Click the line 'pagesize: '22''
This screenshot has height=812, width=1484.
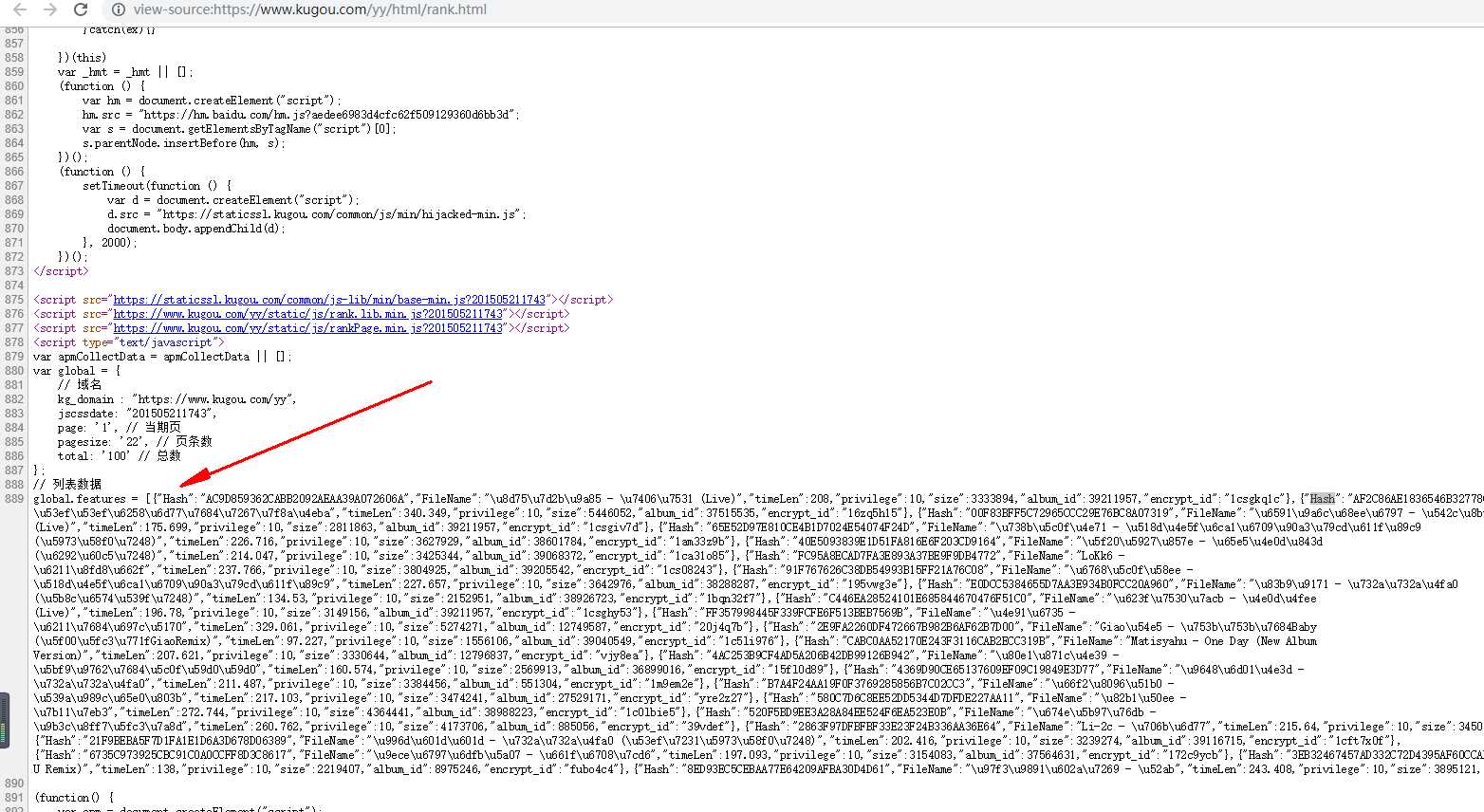[135, 442]
